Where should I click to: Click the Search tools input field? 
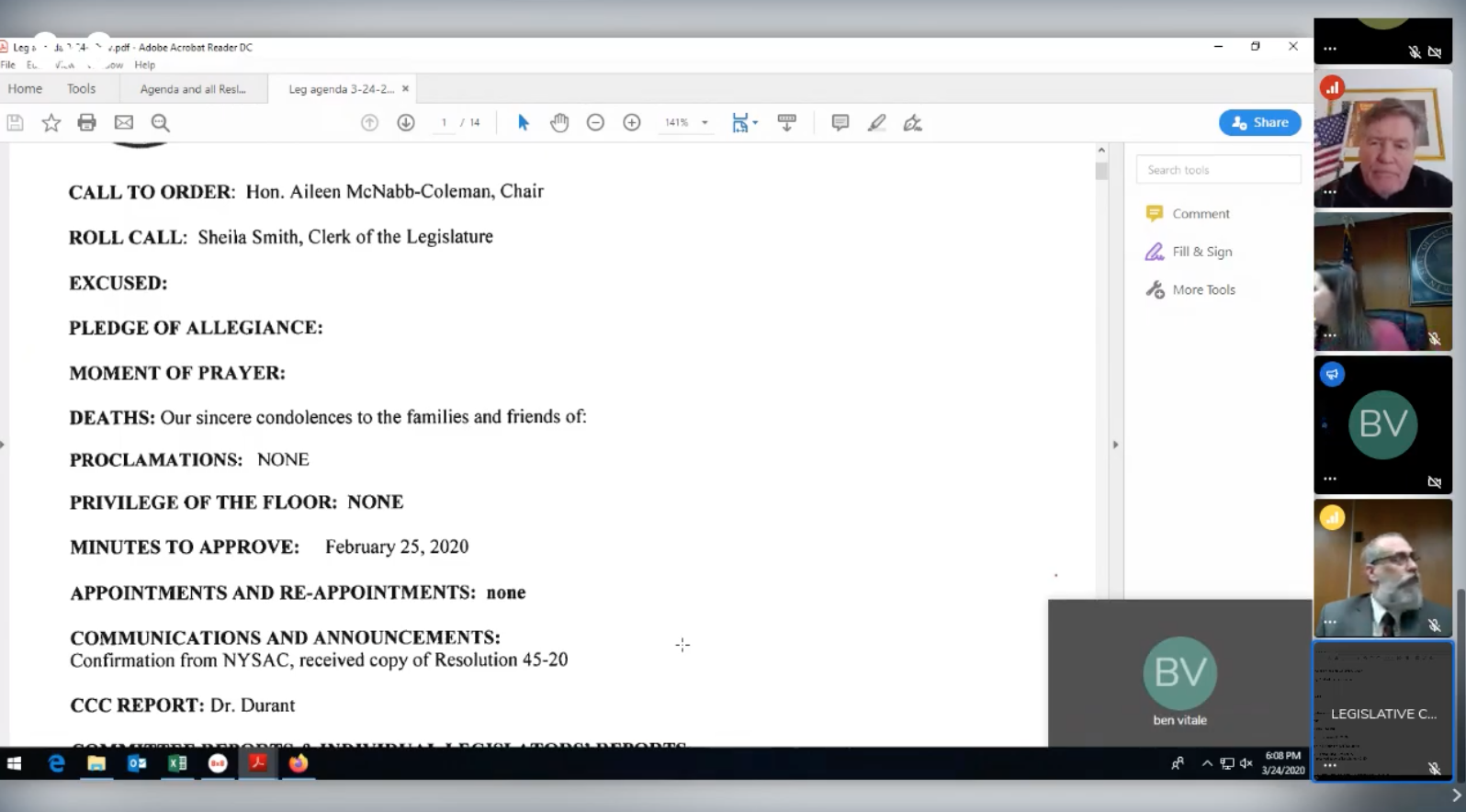1218,170
